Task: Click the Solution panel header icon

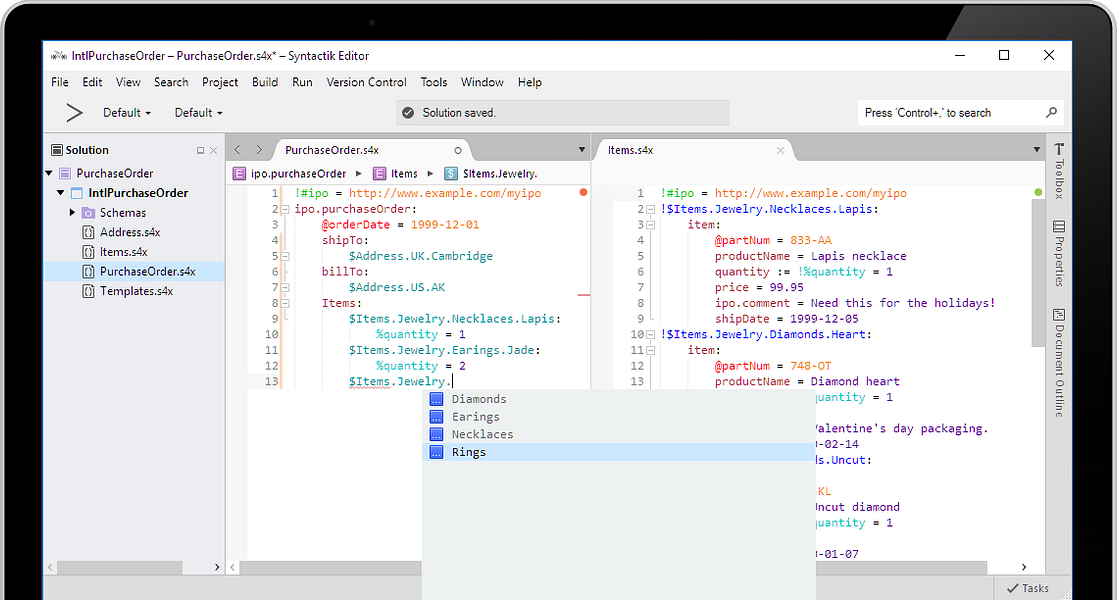Action: coord(57,150)
